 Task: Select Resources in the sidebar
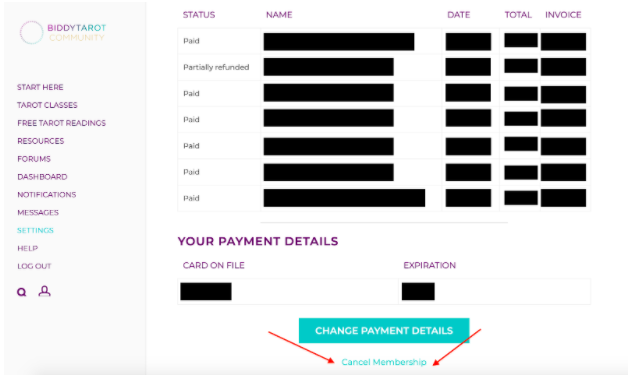pos(41,141)
